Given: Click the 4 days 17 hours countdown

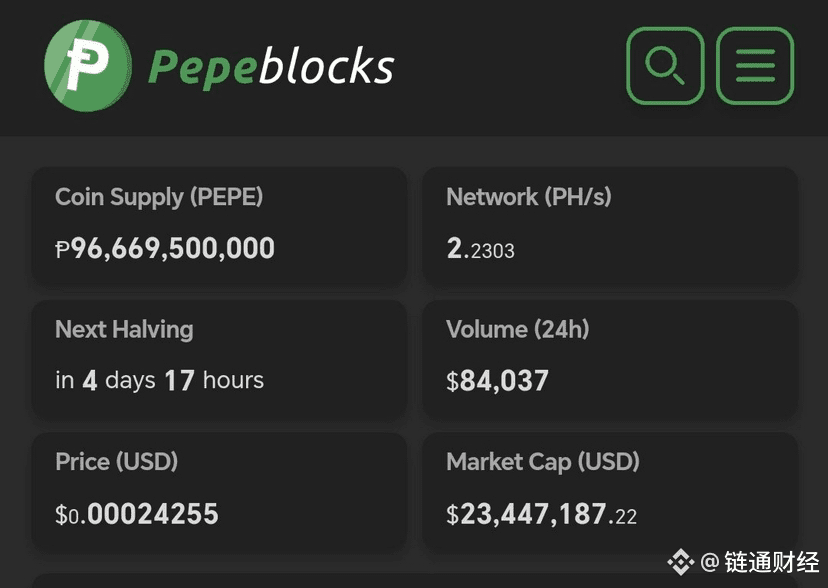Looking at the screenshot, I should point(160,381).
